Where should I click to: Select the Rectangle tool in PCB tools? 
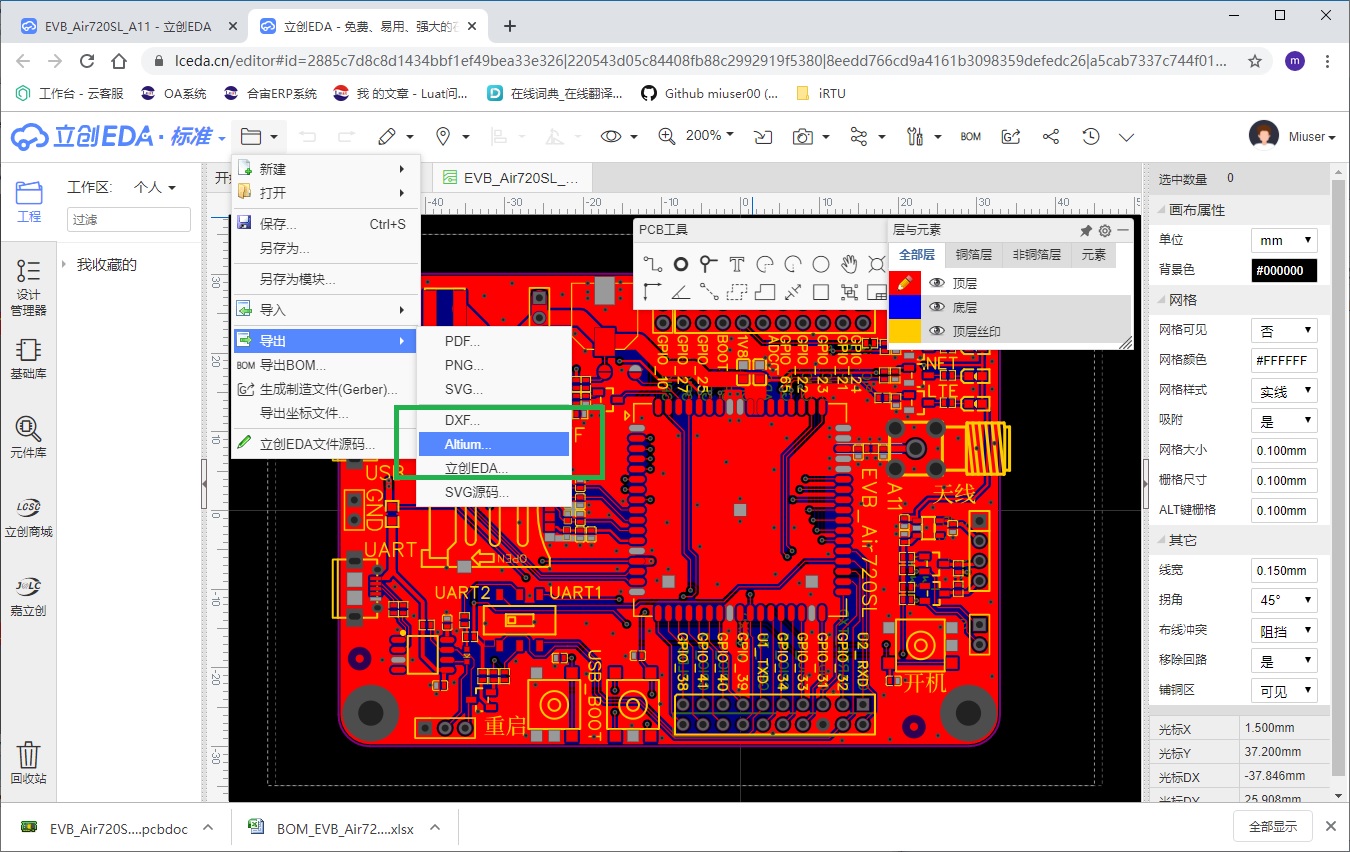(821, 292)
